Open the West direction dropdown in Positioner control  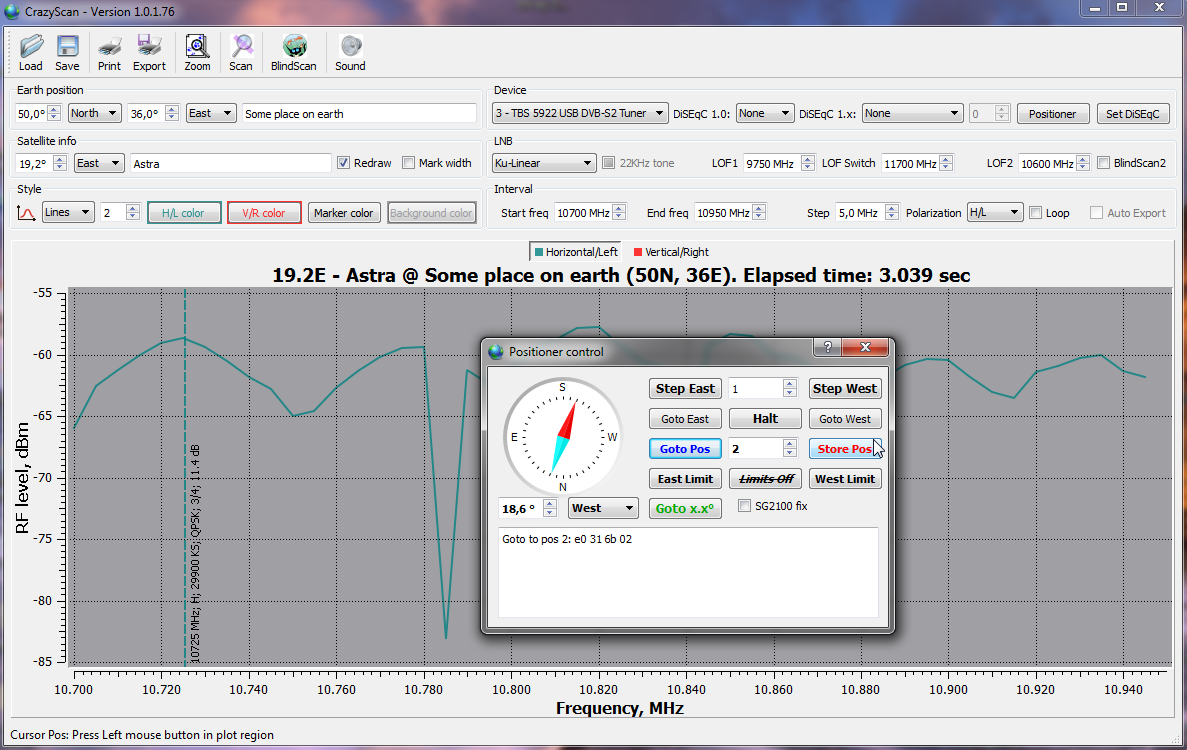603,509
